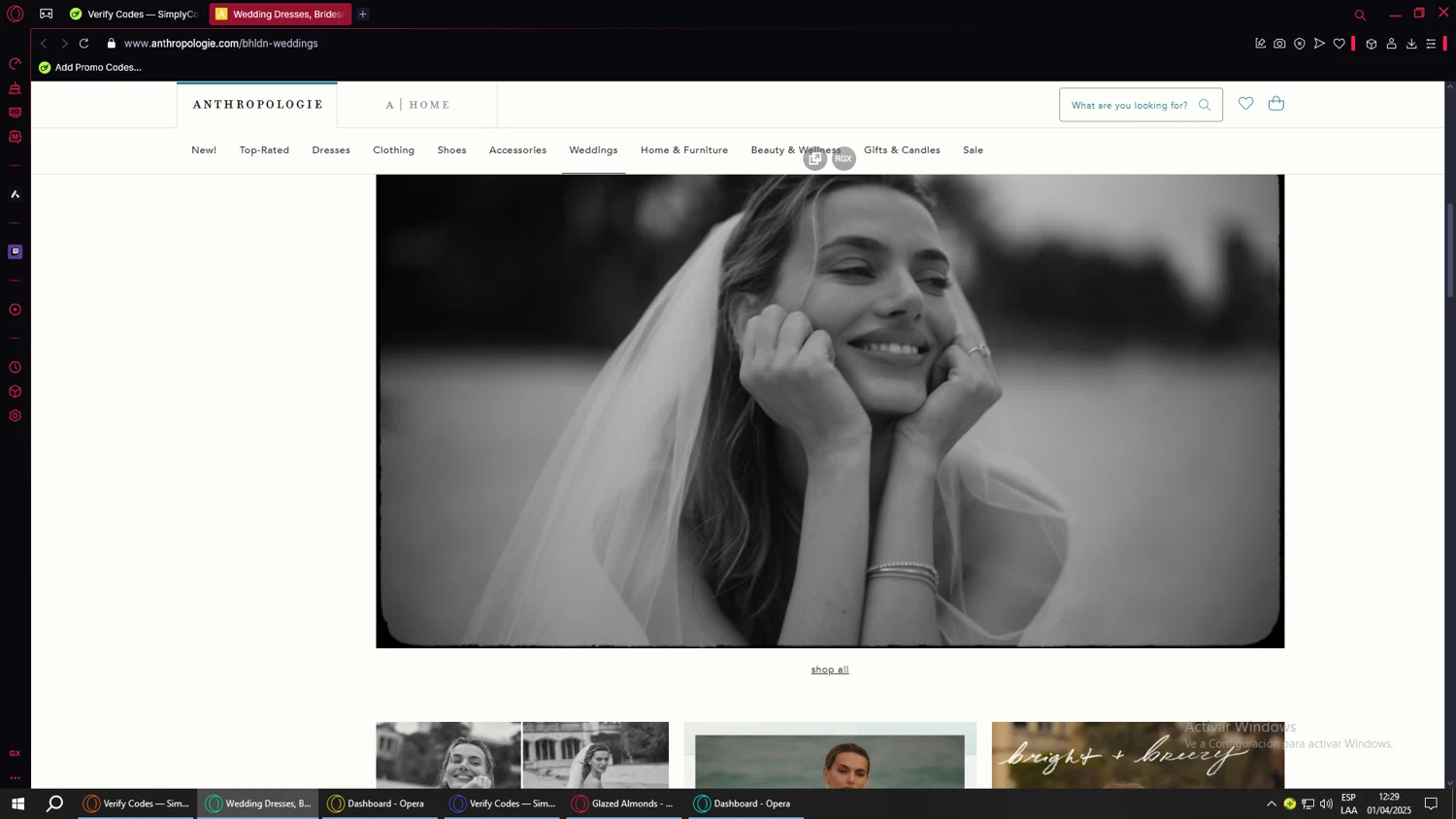1456x819 pixels.
Task: Click the floating RGX overlay button
Action: pos(844,158)
